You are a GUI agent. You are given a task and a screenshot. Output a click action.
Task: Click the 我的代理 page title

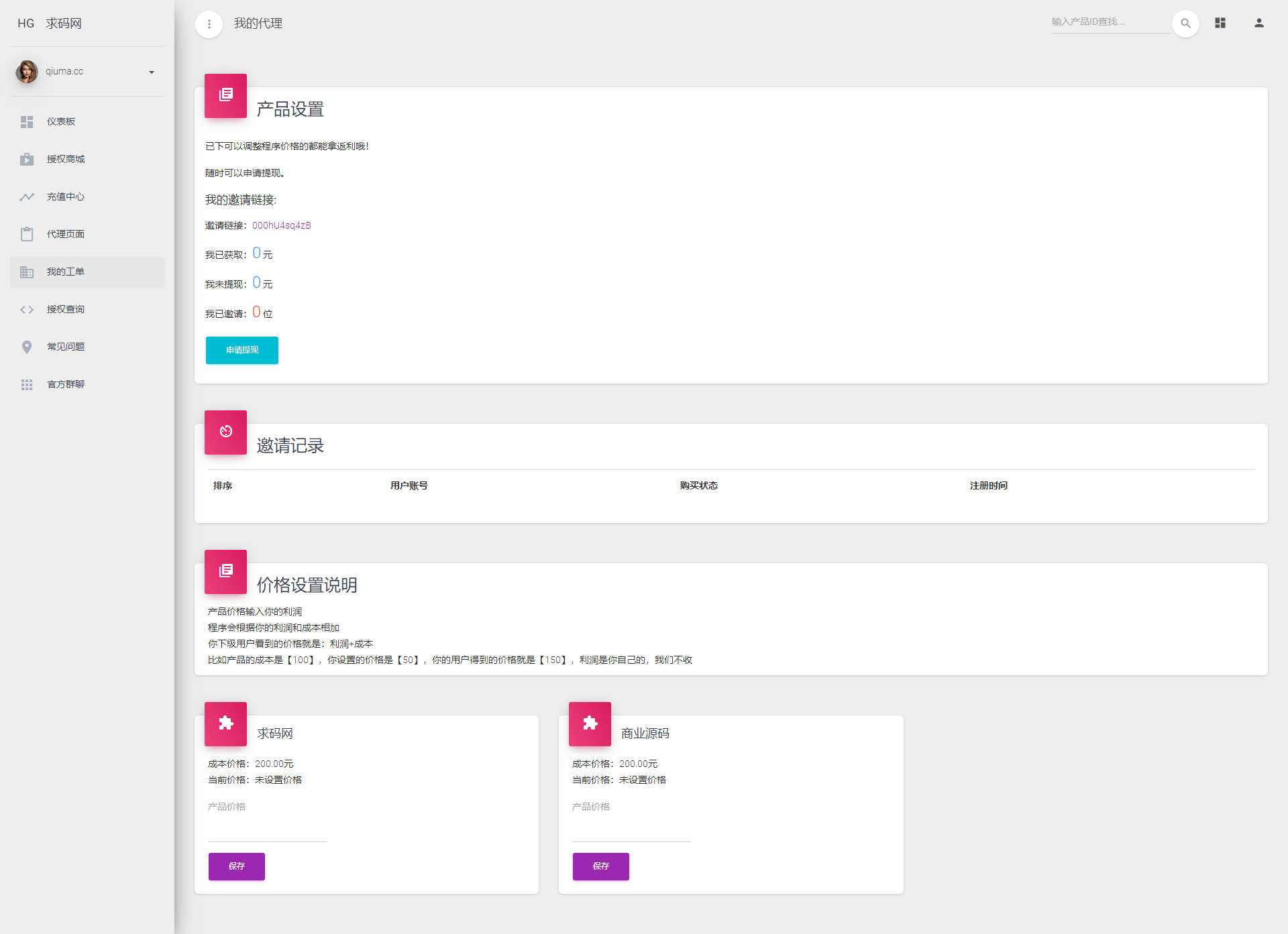pyautogui.click(x=258, y=23)
